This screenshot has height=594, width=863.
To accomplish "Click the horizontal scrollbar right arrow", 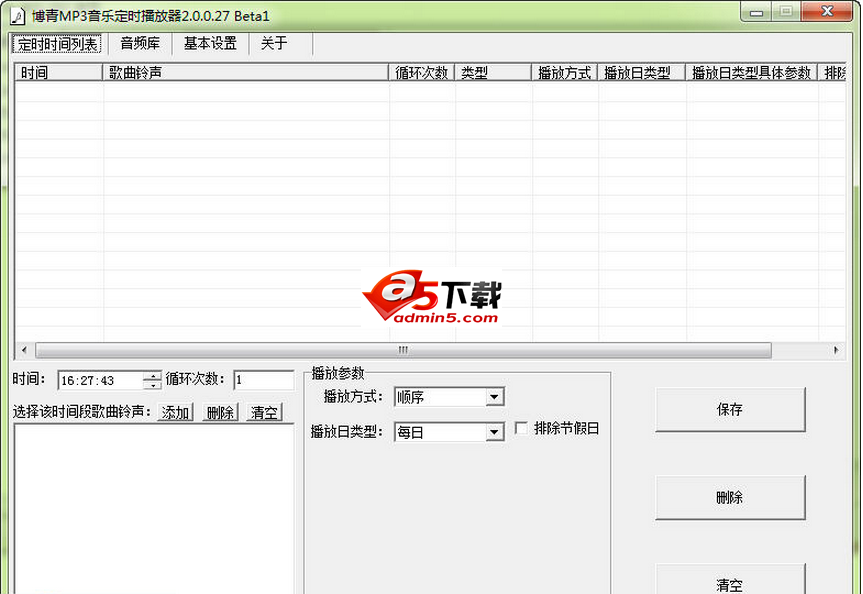I will point(836,350).
